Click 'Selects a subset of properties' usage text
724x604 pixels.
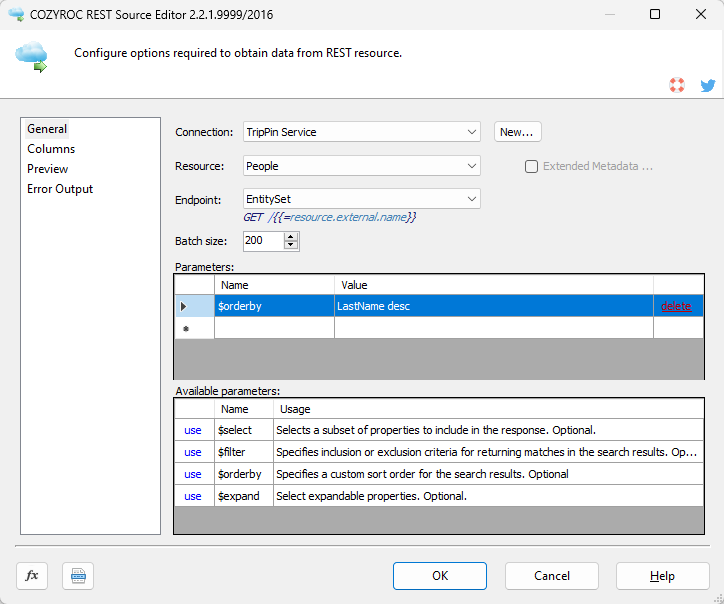click(436, 430)
